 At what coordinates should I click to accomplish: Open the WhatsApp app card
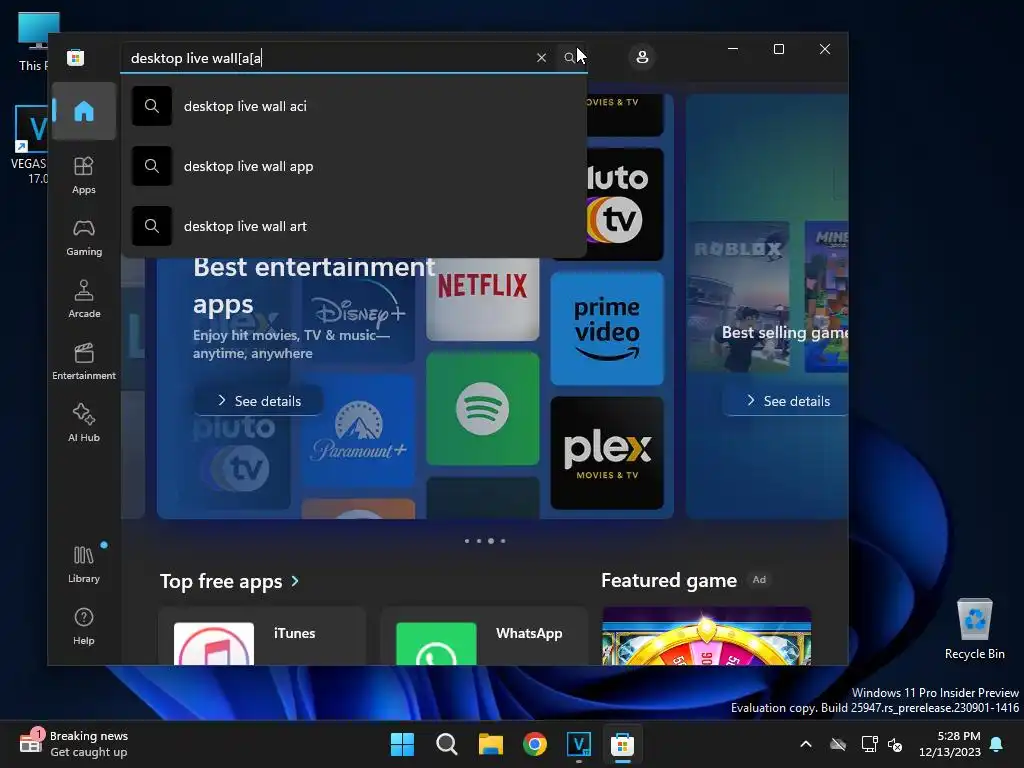[484, 636]
